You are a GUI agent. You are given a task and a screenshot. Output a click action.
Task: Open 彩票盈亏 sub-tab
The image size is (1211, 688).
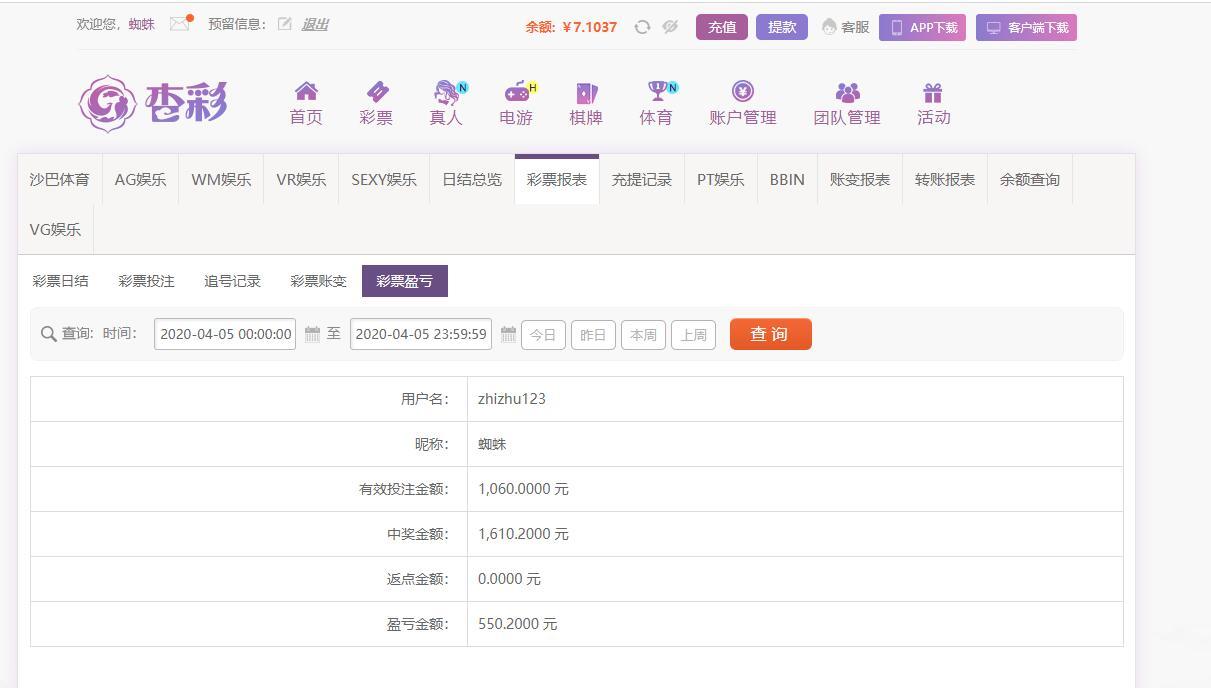(x=405, y=281)
